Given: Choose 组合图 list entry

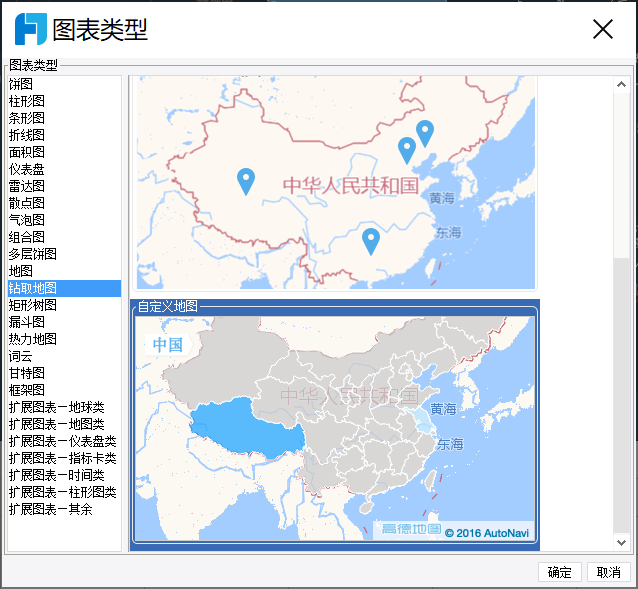Looking at the screenshot, I should [64, 237].
